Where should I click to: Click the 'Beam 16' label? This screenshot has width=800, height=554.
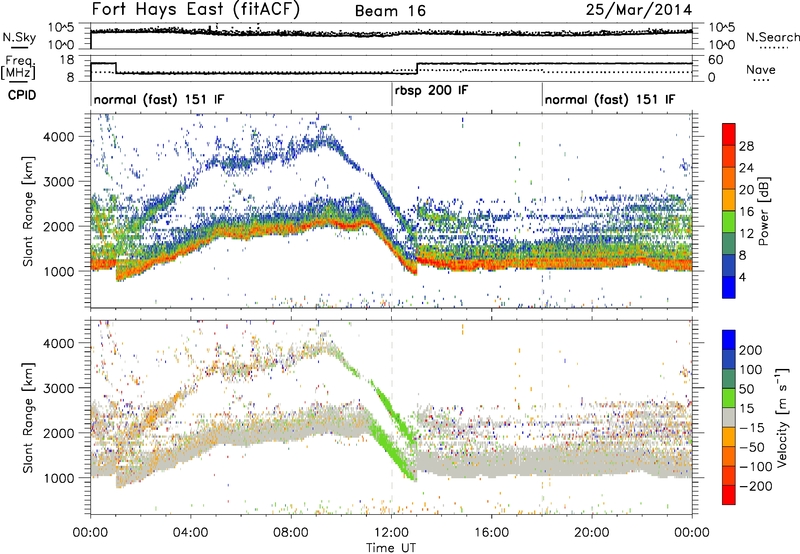click(390, 11)
